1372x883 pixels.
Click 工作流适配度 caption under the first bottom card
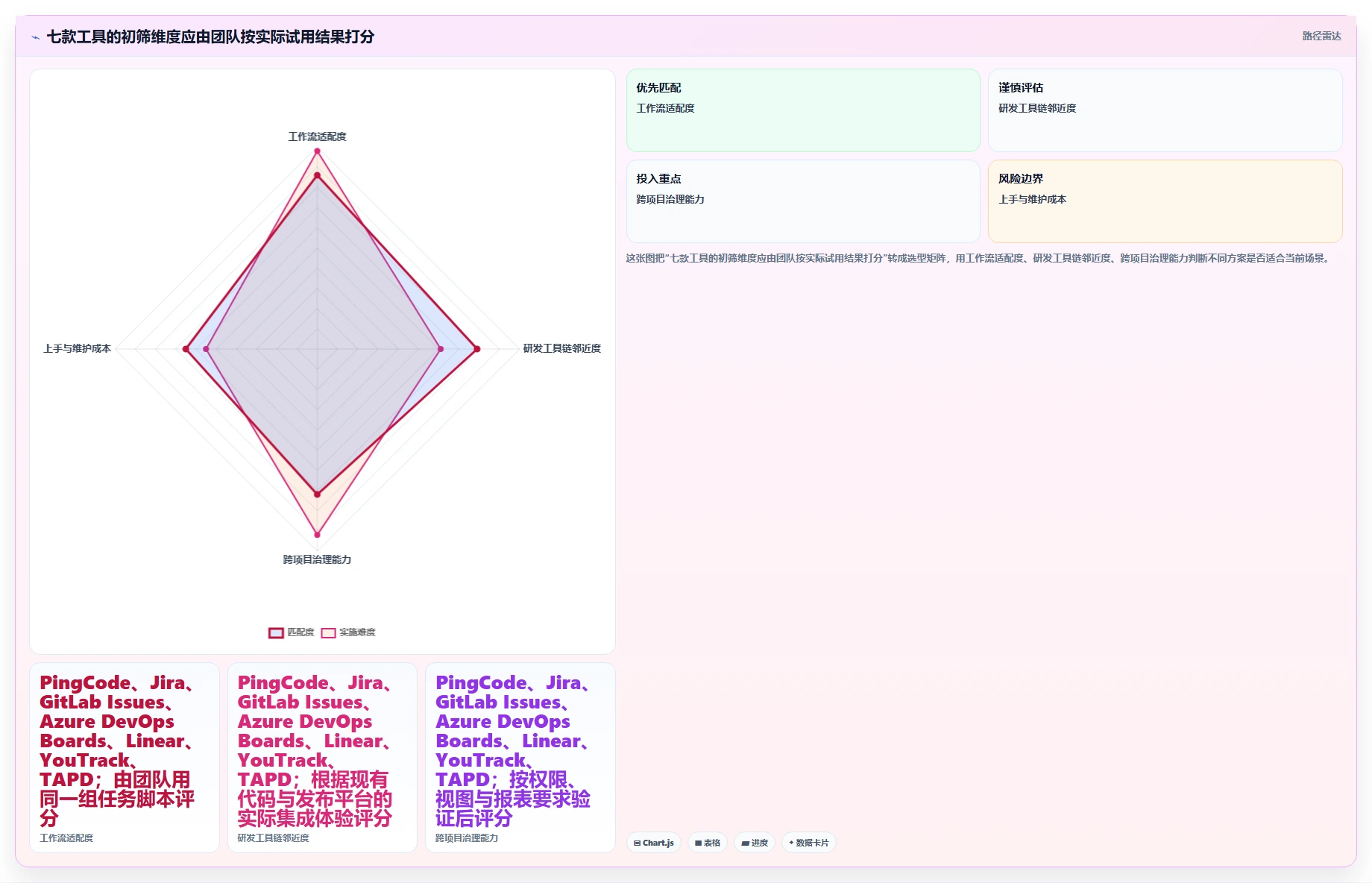(66, 838)
